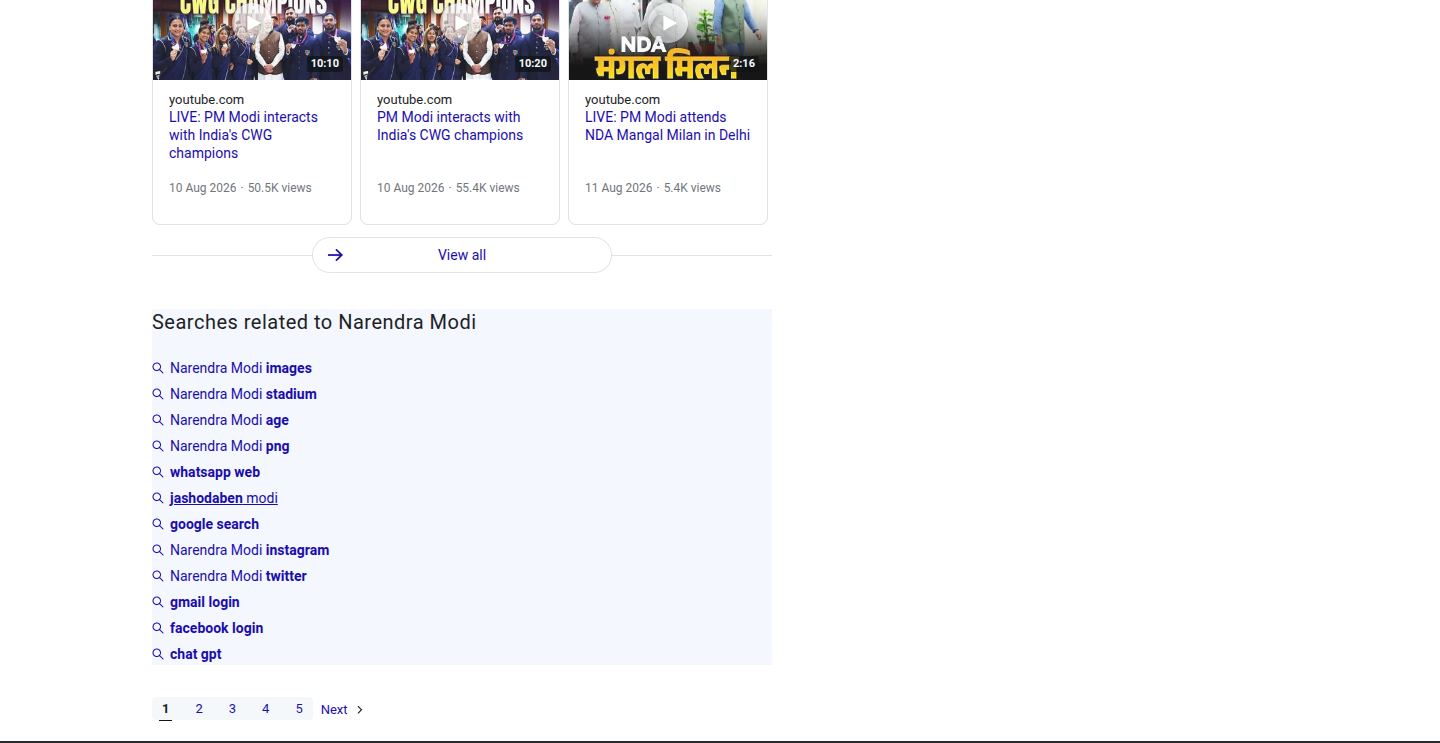Click magnifier icon beside chat gpt
This screenshot has height=743, width=1440.
click(158, 654)
